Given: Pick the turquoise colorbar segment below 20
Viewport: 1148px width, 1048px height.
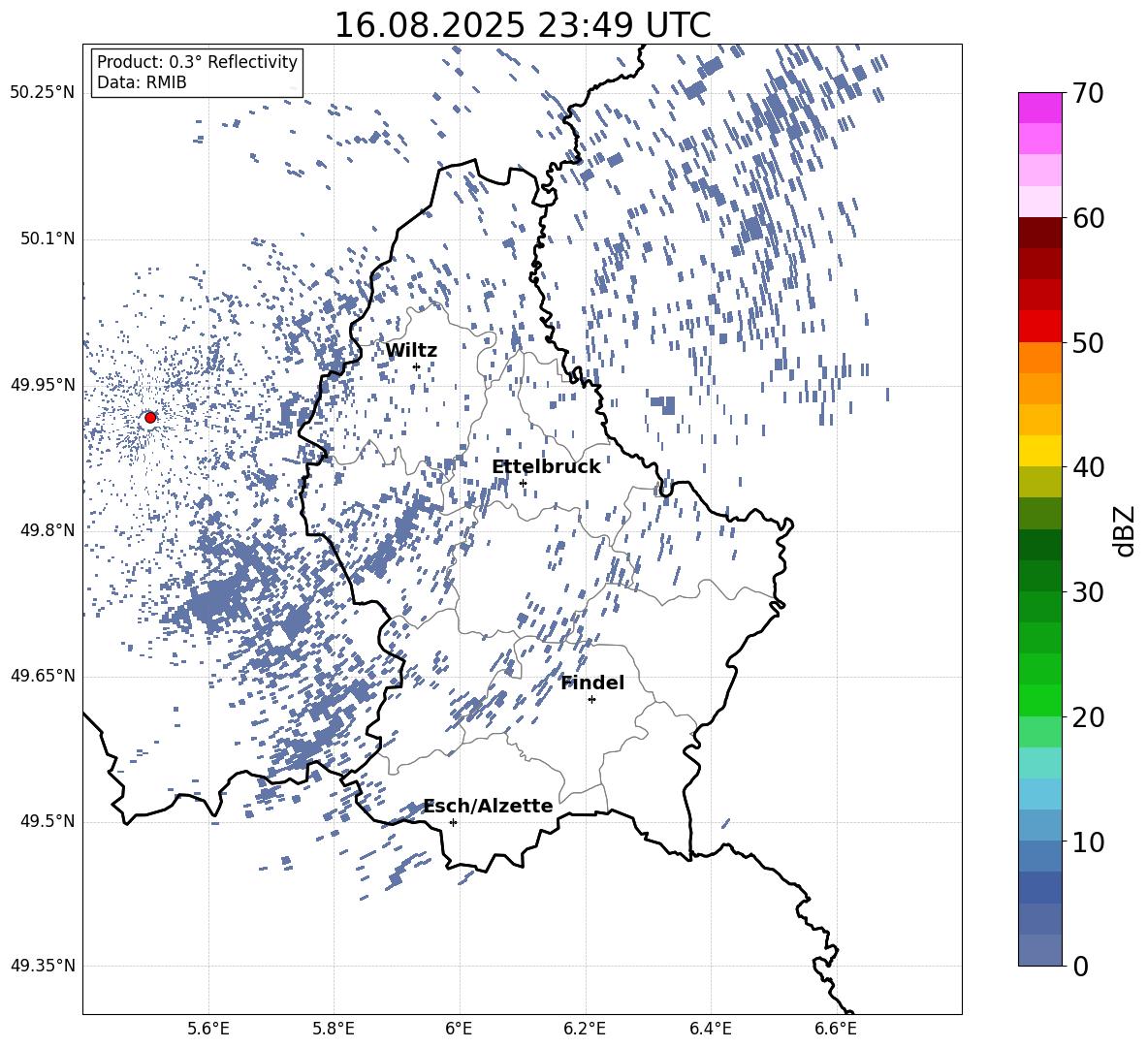Looking at the screenshot, I should [1039, 763].
